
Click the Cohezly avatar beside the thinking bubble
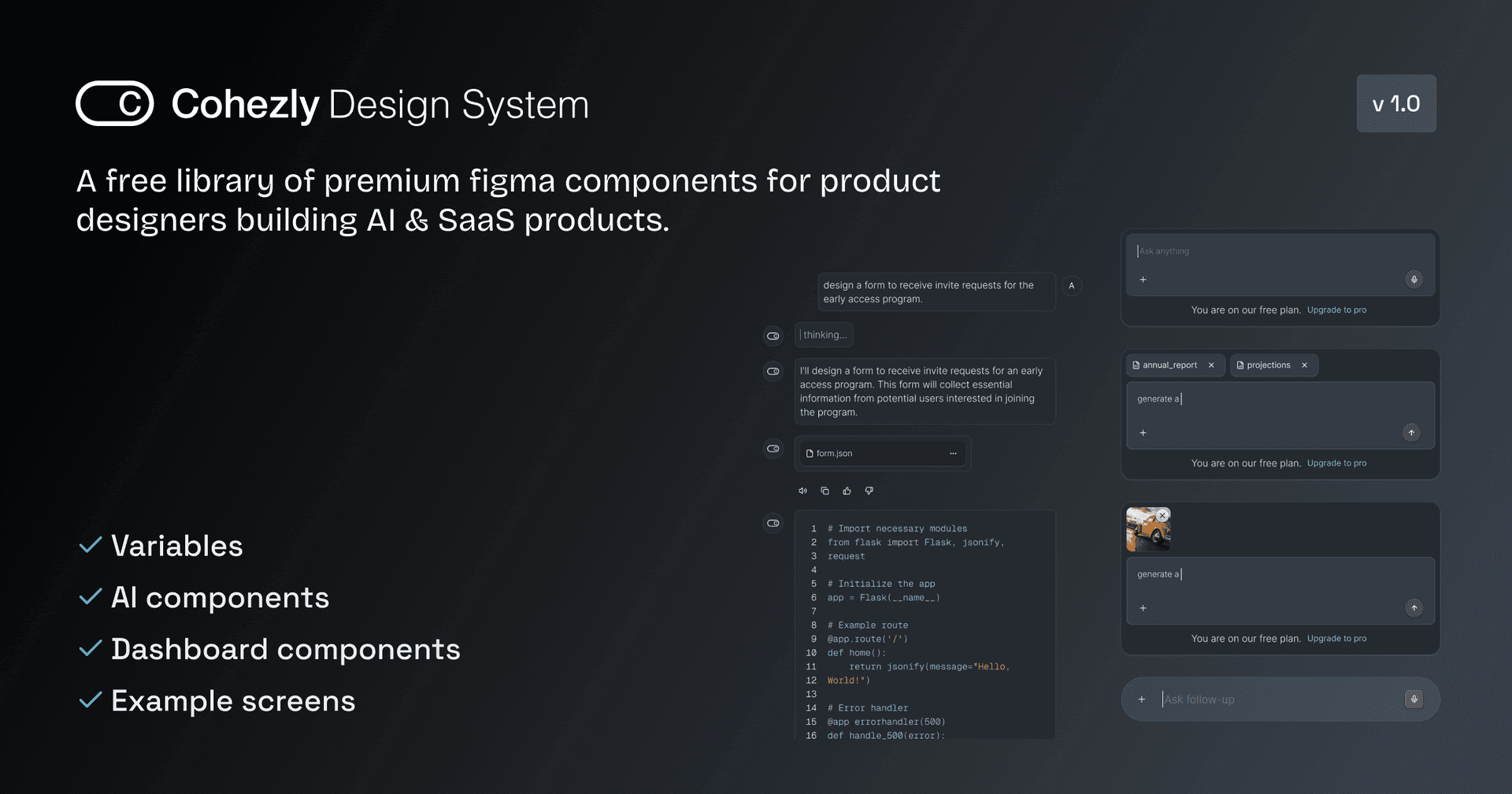tap(773, 336)
